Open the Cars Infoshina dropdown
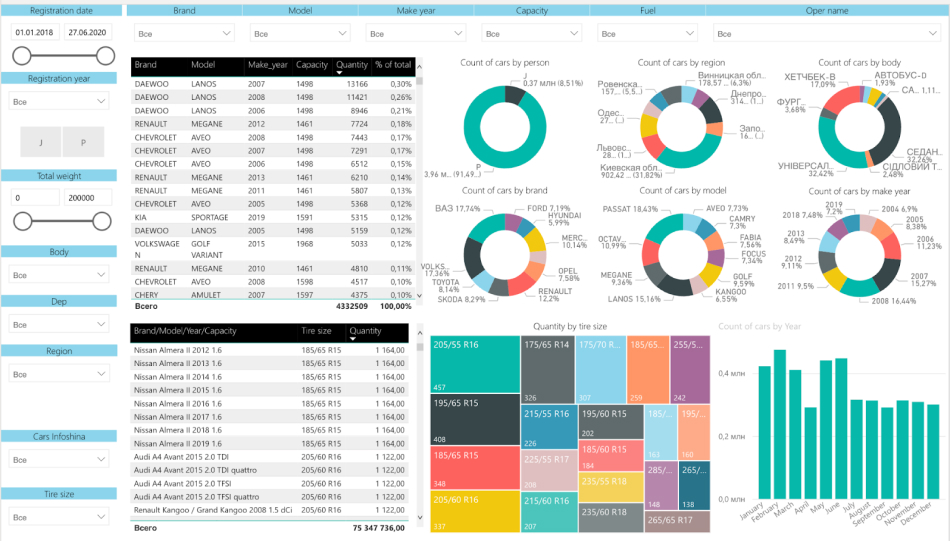Viewport: 950px width, 541px height. (59, 459)
